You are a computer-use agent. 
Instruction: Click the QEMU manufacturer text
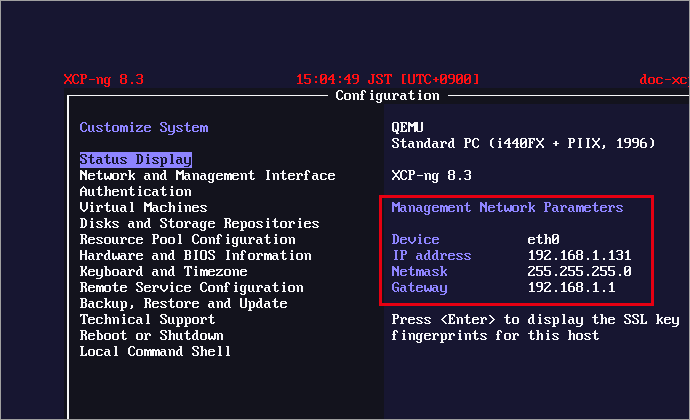click(407, 128)
